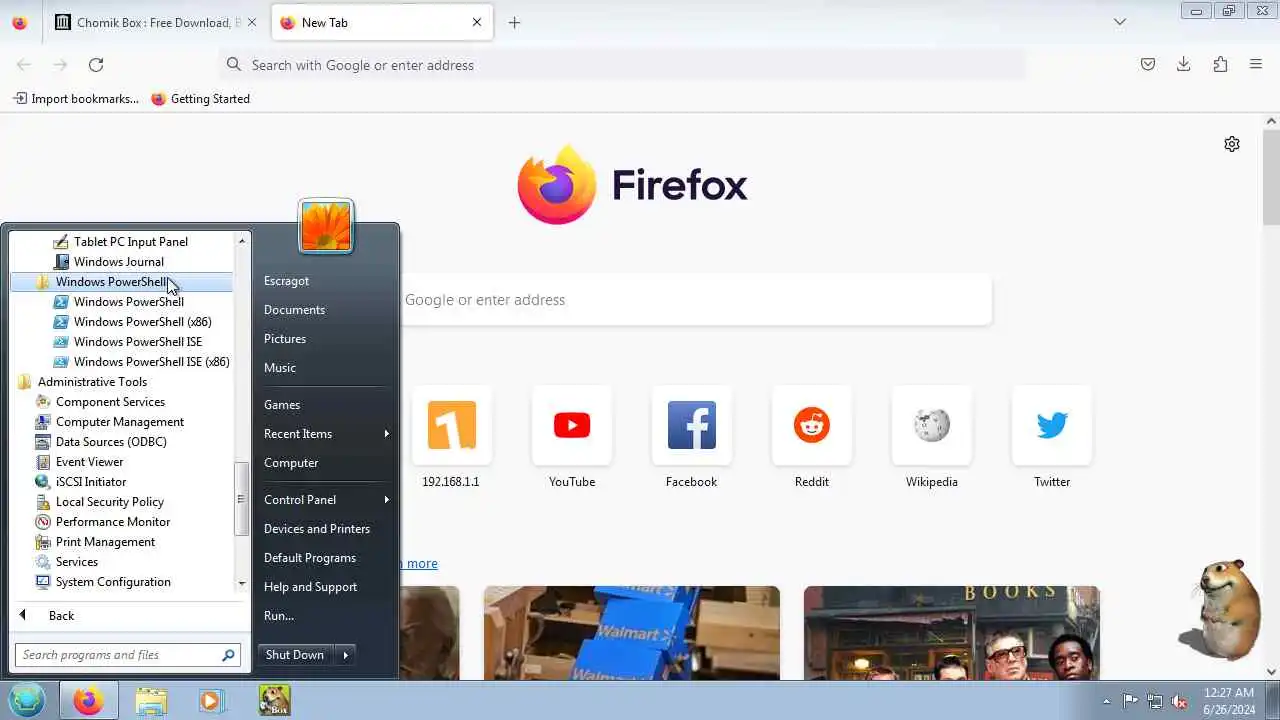Screen dimensions: 1280x720
Task: Click the programs list scroll up arrow
Action: tap(241, 241)
